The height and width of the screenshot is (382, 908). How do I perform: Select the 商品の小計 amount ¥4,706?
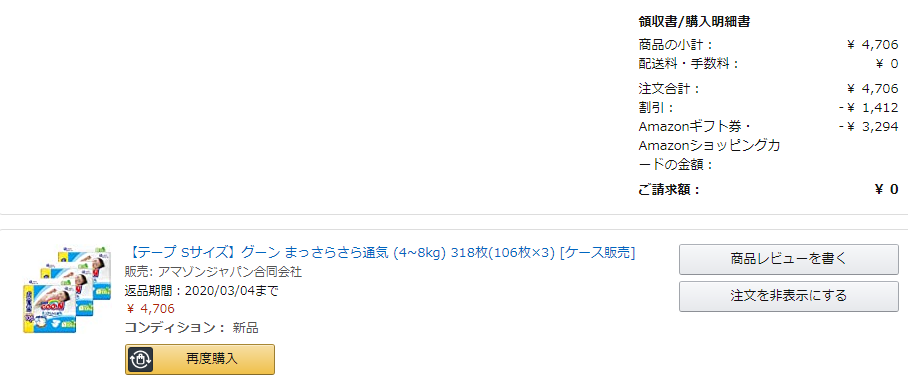point(872,45)
